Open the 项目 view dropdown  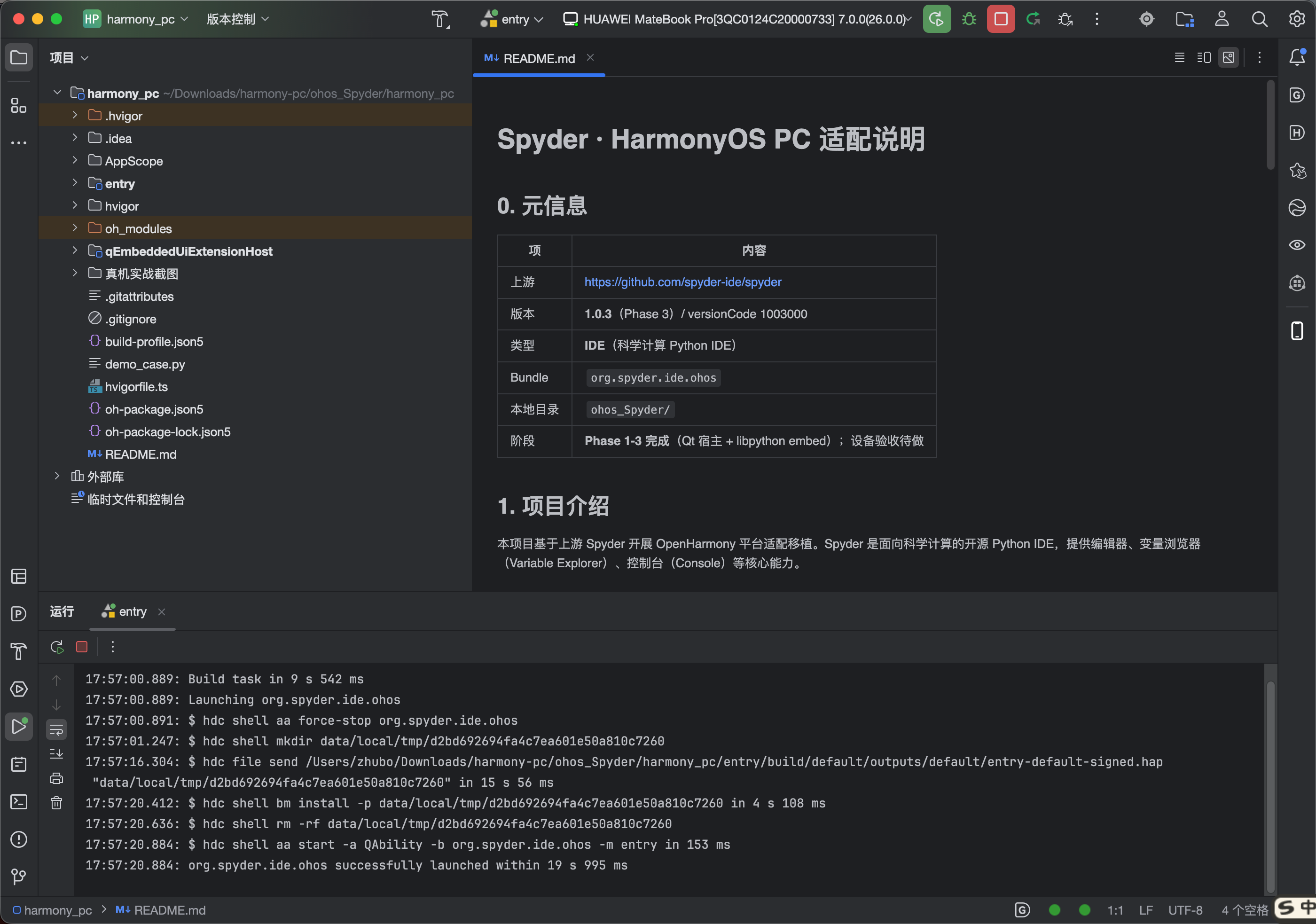point(69,57)
